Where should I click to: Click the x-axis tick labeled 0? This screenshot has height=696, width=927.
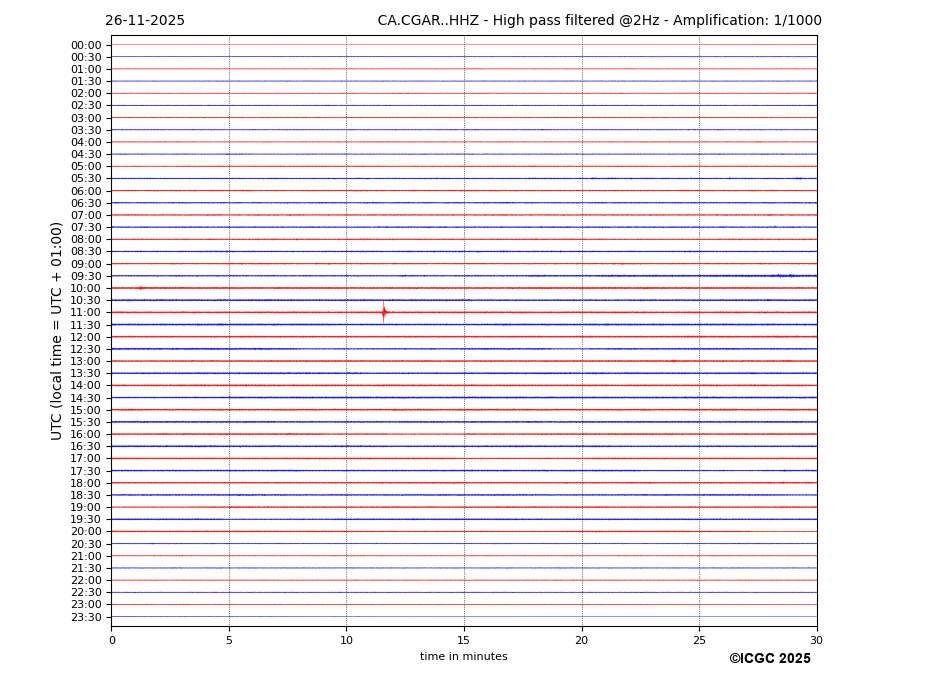[112, 640]
